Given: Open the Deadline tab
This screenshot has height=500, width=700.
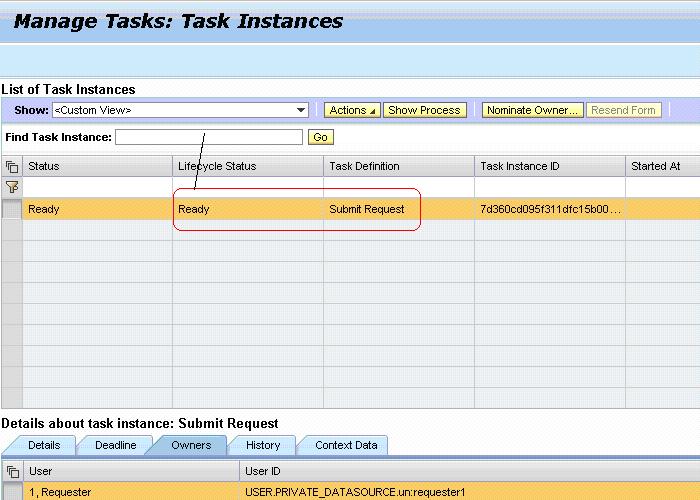Looking at the screenshot, I should pos(115,445).
